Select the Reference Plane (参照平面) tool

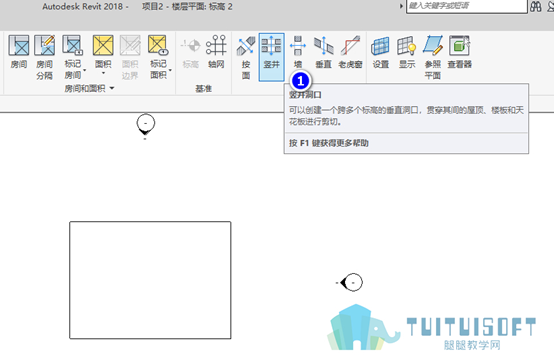click(433, 57)
